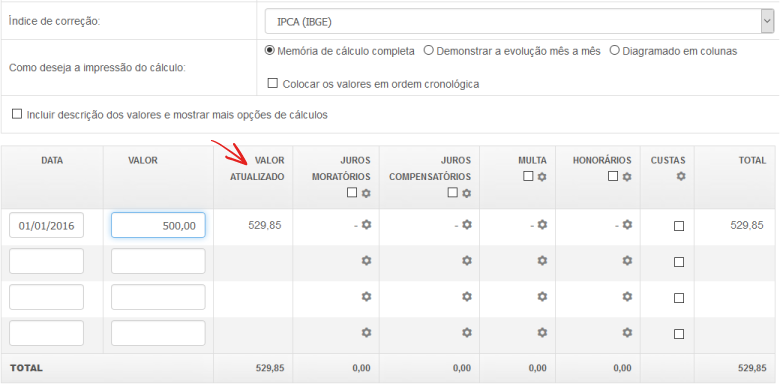Open Índice de correção IPCA dropdown

pos(519,21)
